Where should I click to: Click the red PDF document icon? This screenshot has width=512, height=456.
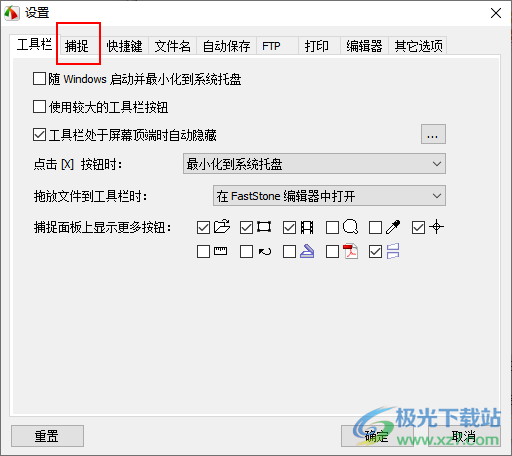pyautogui.click(x=350, y=251)
